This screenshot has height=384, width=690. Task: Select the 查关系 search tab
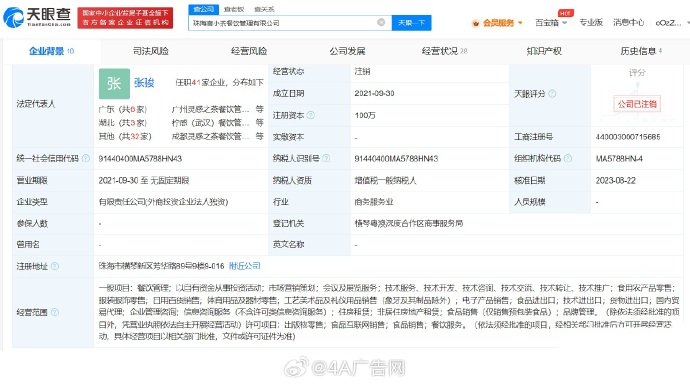tap(264, 9)
